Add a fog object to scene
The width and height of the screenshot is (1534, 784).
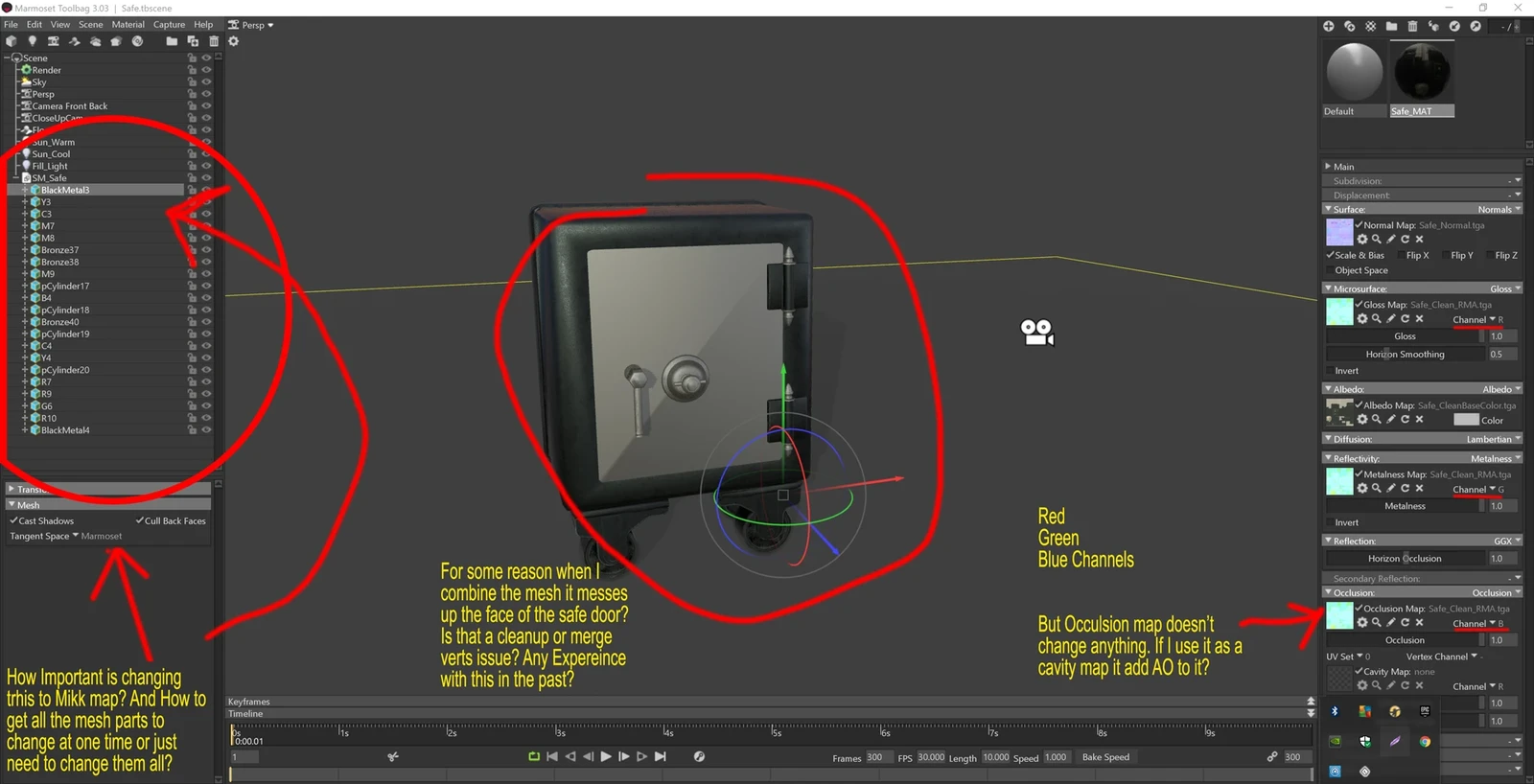(96, 41)
